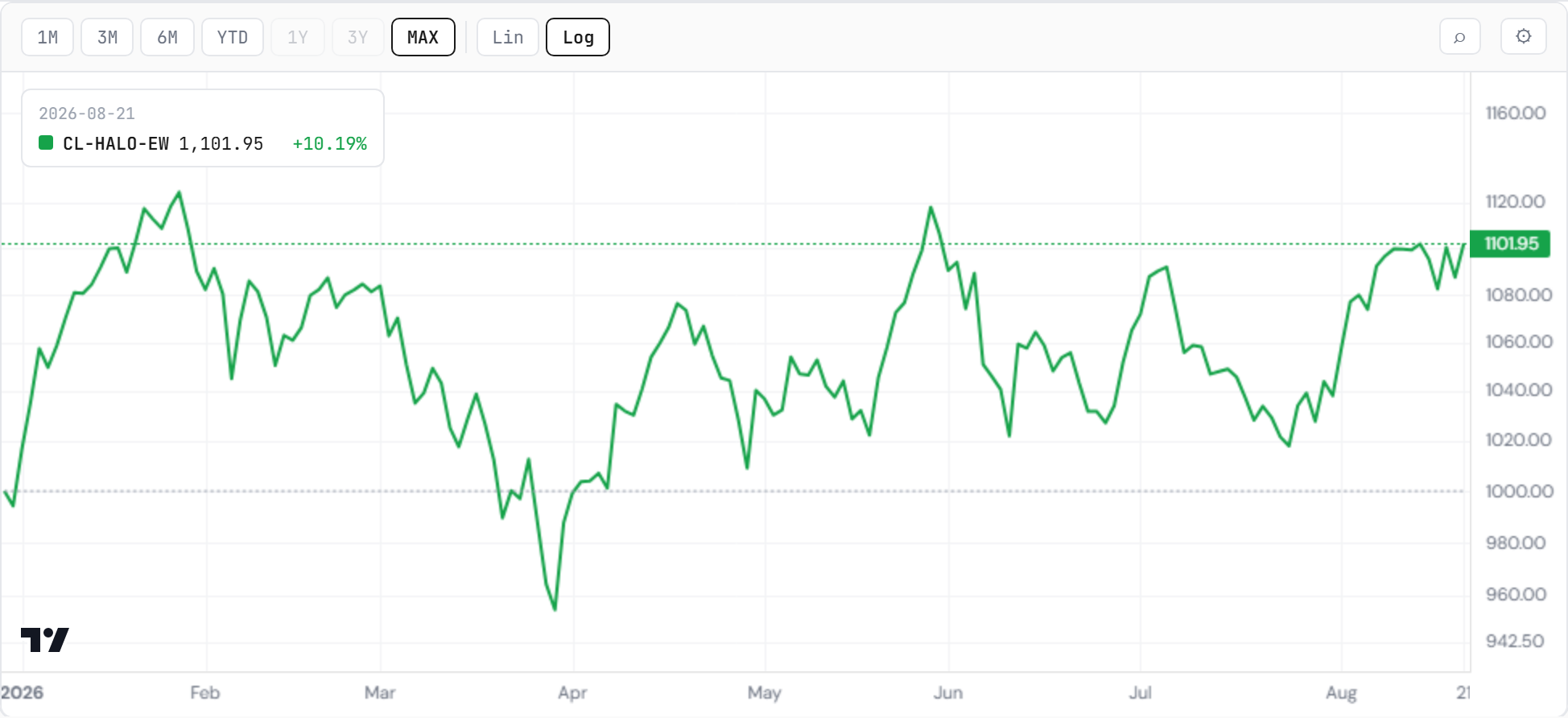Click the 980.00 price axis label

[x=1516, y=543]
